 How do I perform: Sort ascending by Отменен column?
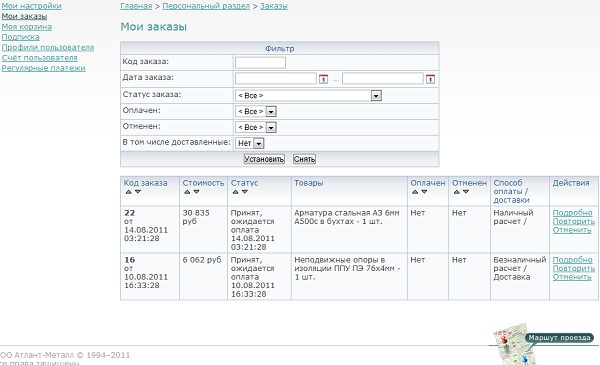point(457,192)
